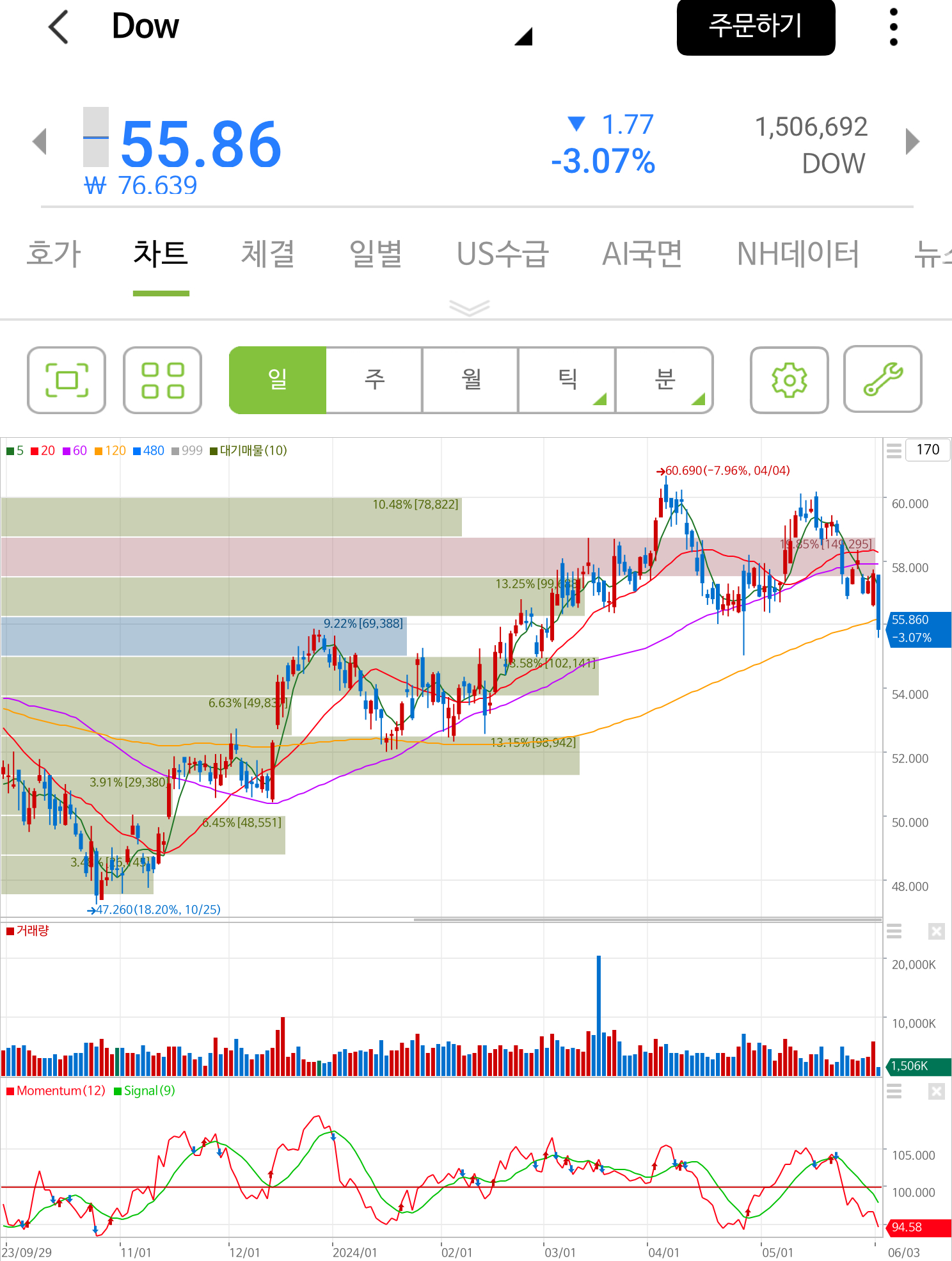Tap the 2024/01 date axis label

355,1252
